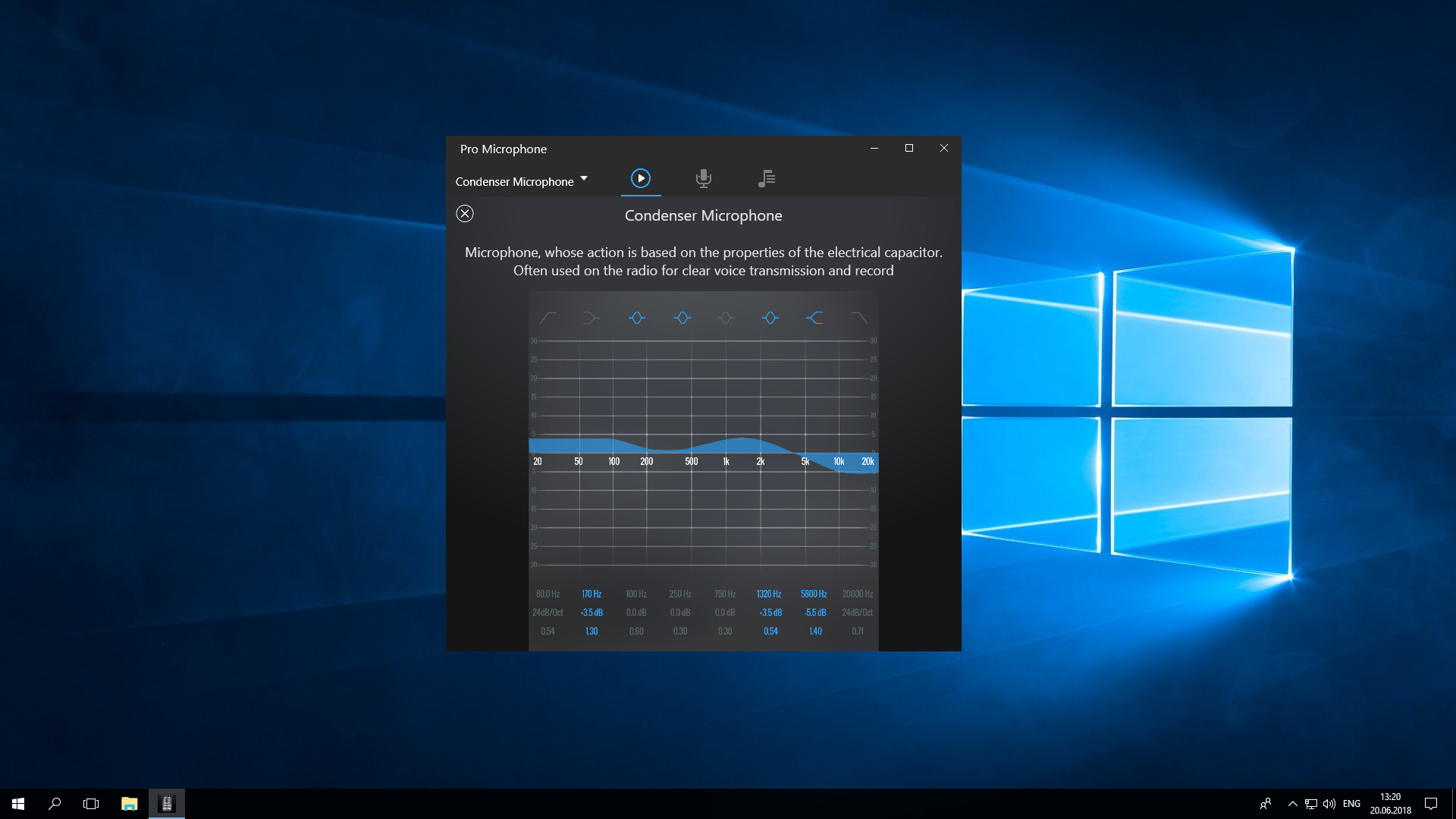Expand the microphone type selector arrow
The width and height of the screenshot is (1456, 819).
click(x=583, y=179)
